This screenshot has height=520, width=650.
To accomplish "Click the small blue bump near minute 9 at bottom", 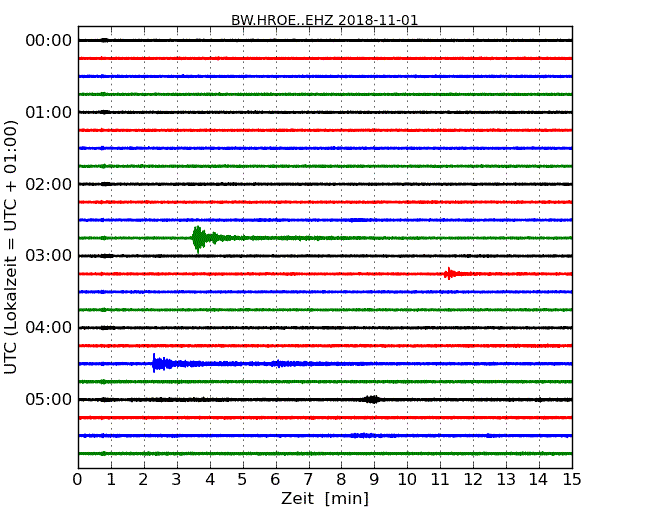I will [364, 435].
